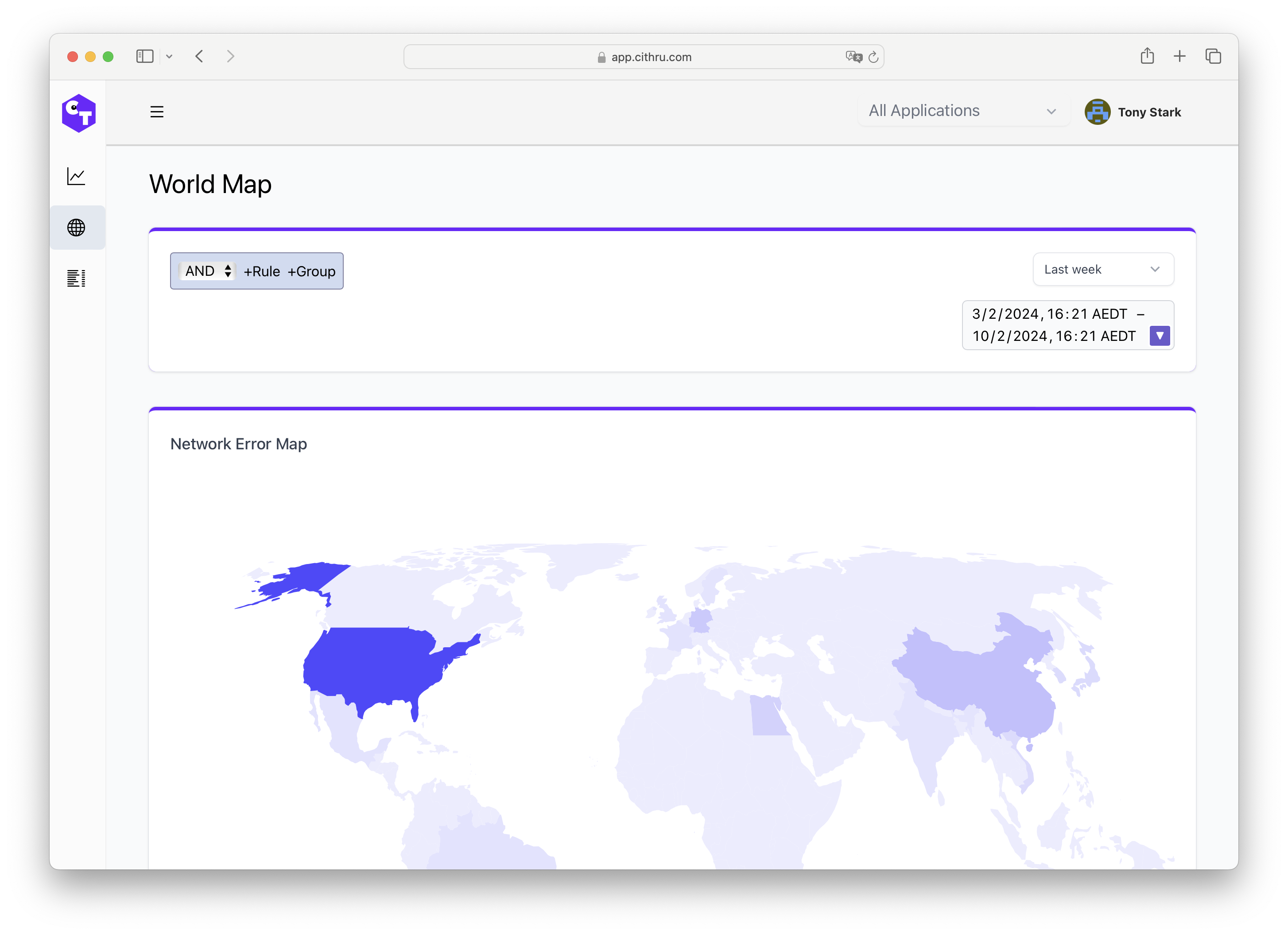Viewport: 1288px width, 935px height.
Task: Click the Cithru hexagon logo
Action: (x=78, y=113)
